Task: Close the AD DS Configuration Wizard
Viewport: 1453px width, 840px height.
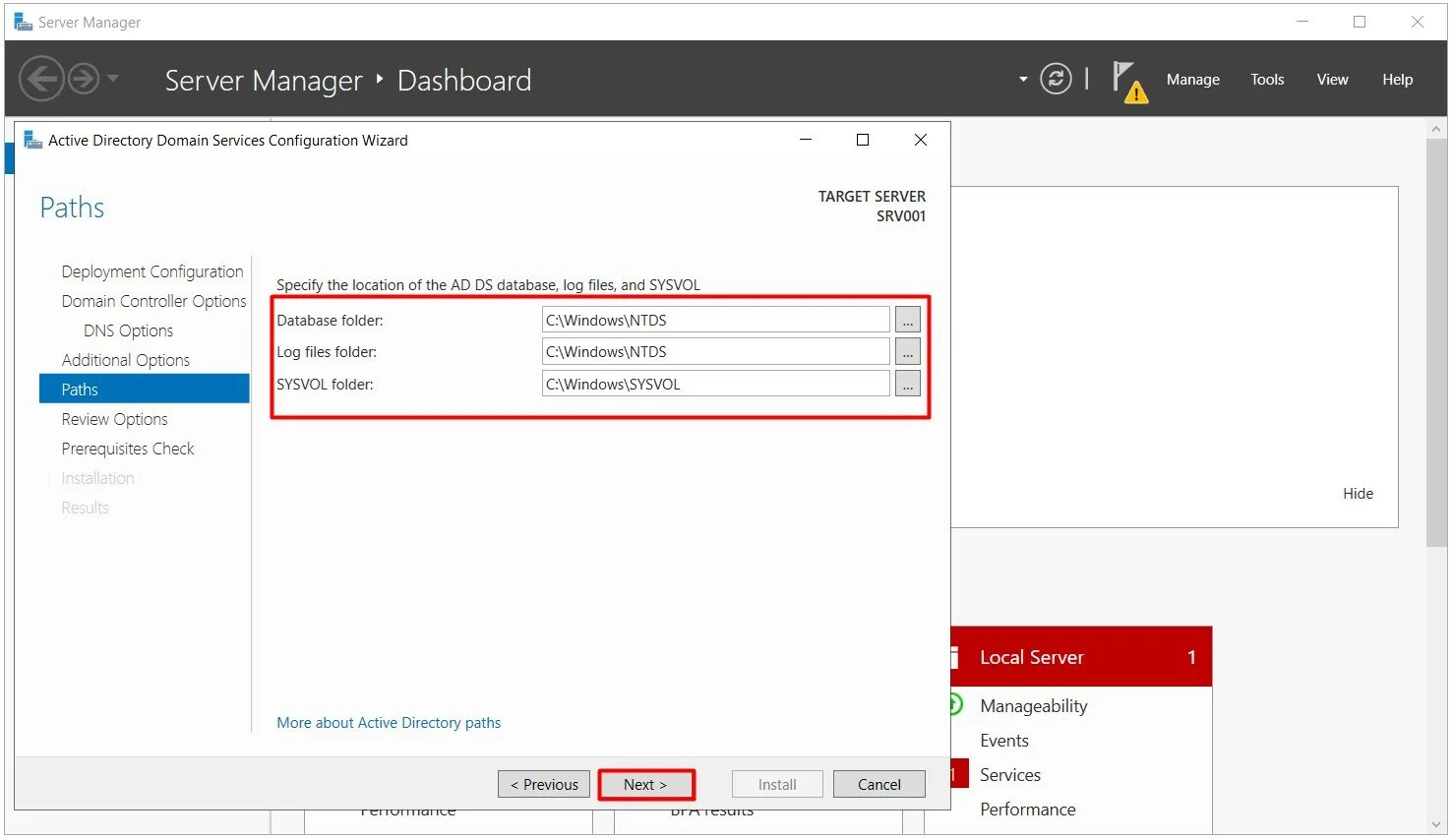Action: coord(921,140)
